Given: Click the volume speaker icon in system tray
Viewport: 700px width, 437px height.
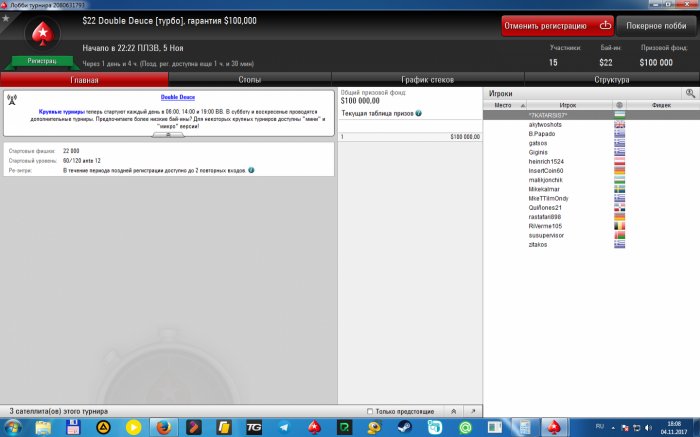Looking at the screenshot, I should pos(648,428).
